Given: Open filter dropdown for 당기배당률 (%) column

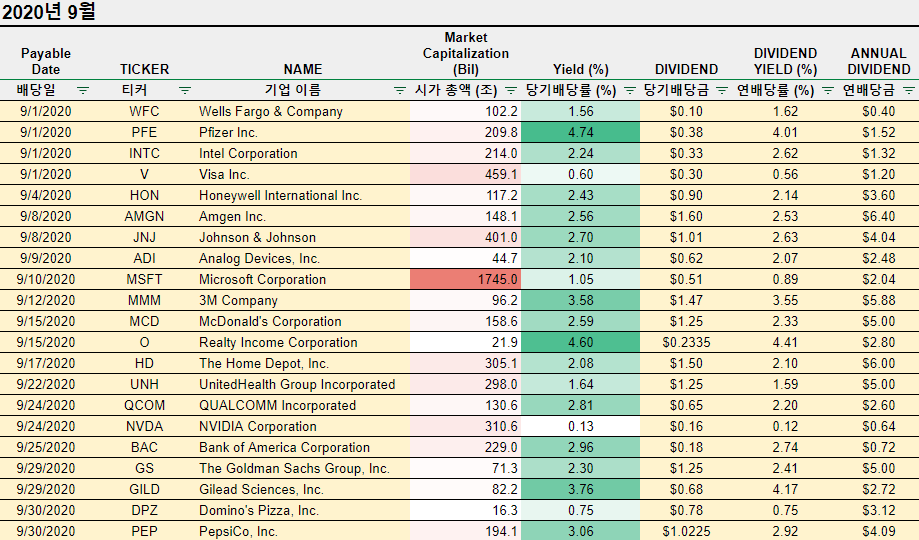Looking at the screenshot, I should coord(630,90).
